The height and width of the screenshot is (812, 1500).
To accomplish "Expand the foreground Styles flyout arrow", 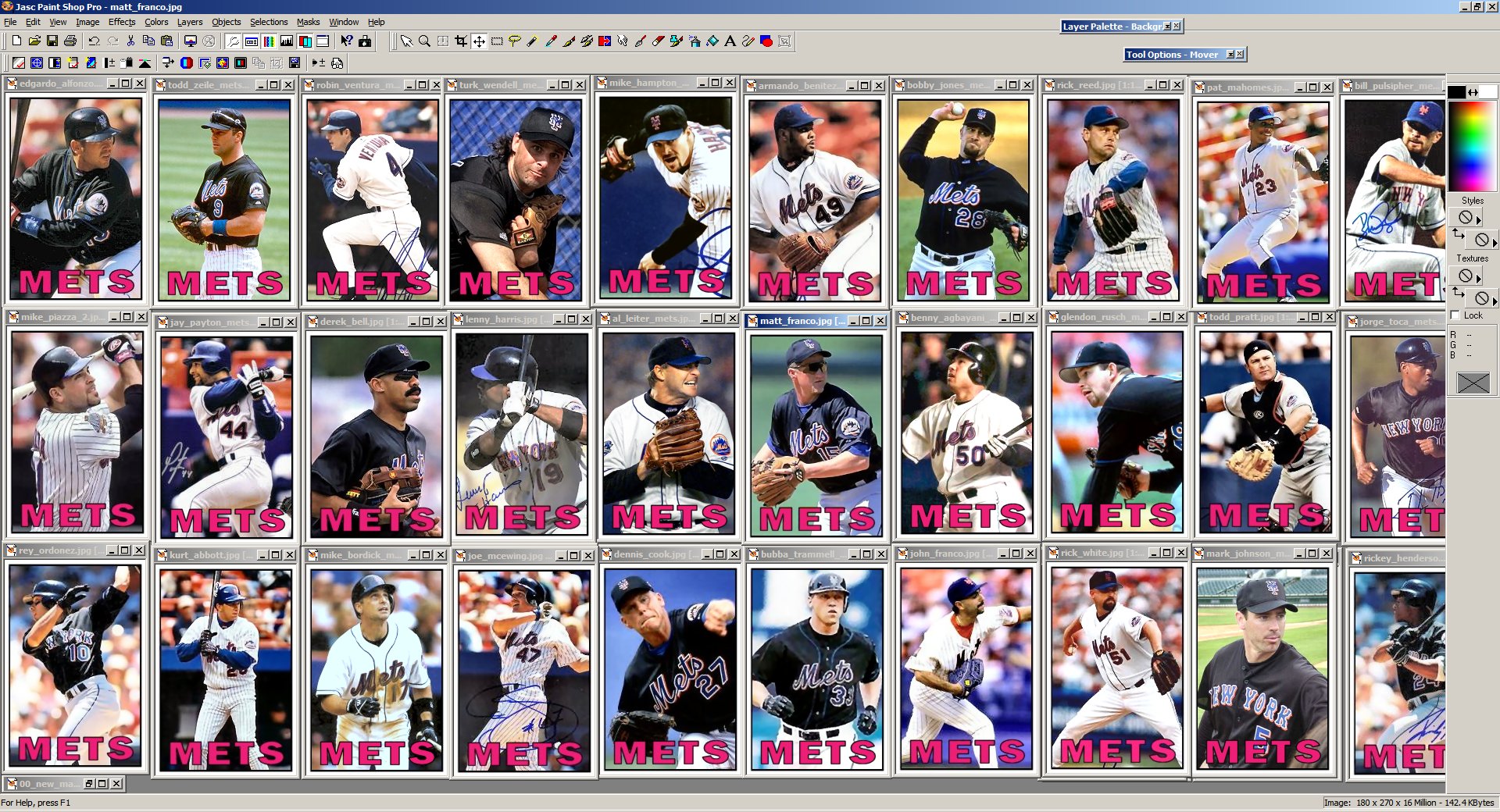I will 1479,220.
